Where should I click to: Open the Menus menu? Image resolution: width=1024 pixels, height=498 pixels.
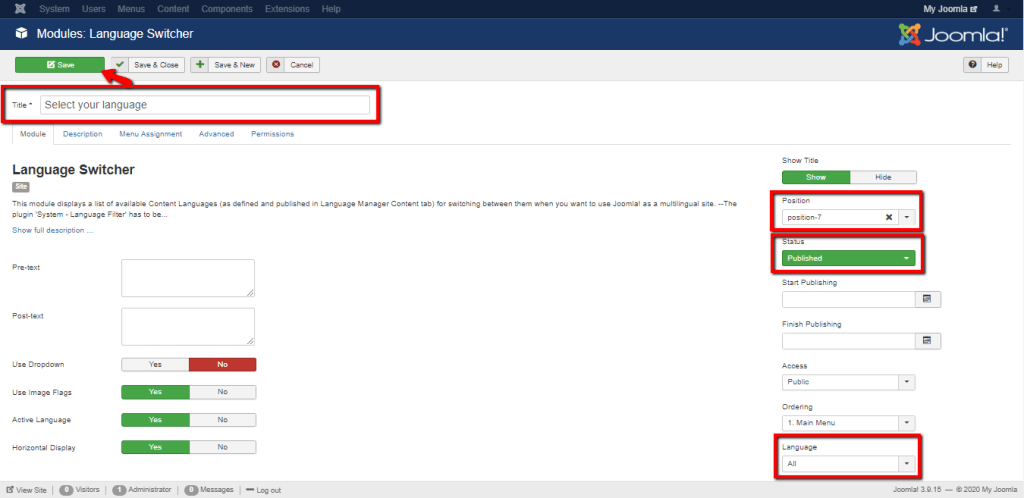[131, 9]
